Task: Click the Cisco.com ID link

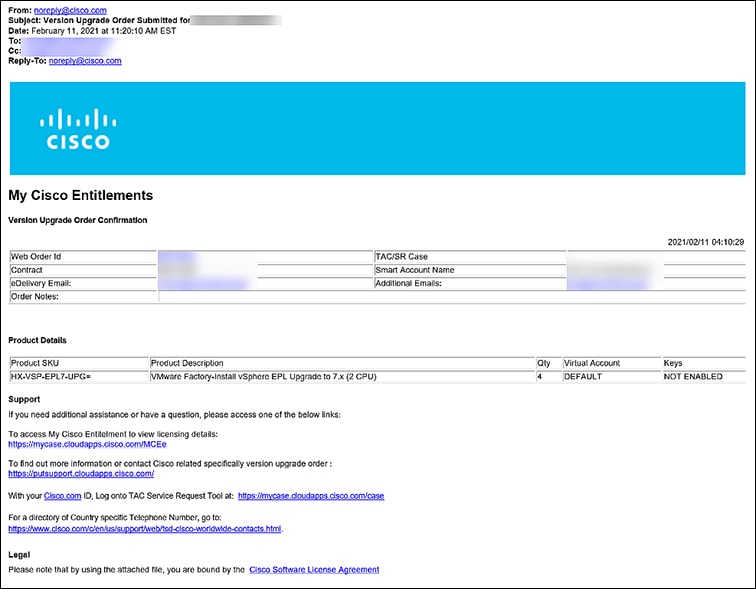Action: coord(63,496)
